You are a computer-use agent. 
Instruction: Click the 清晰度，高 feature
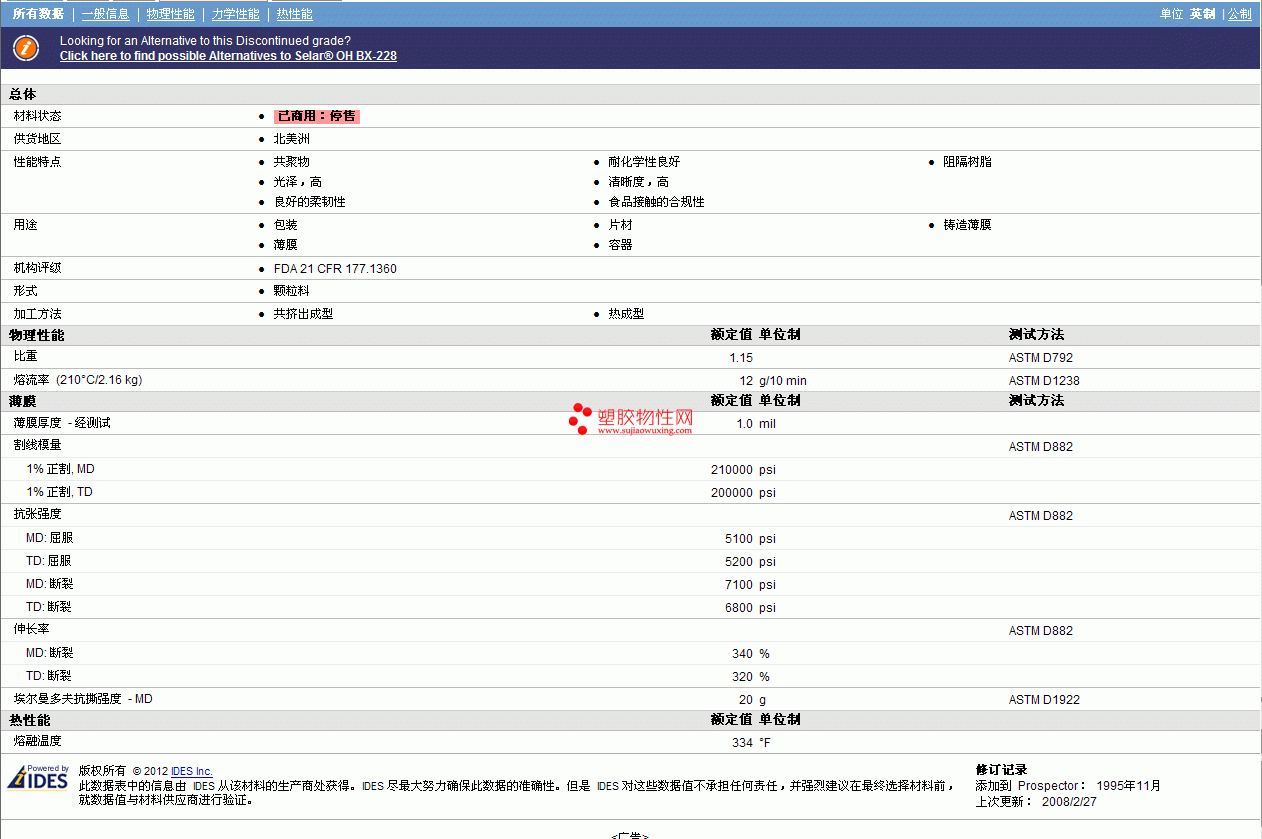pyautogui.click(x=639, y=182)
